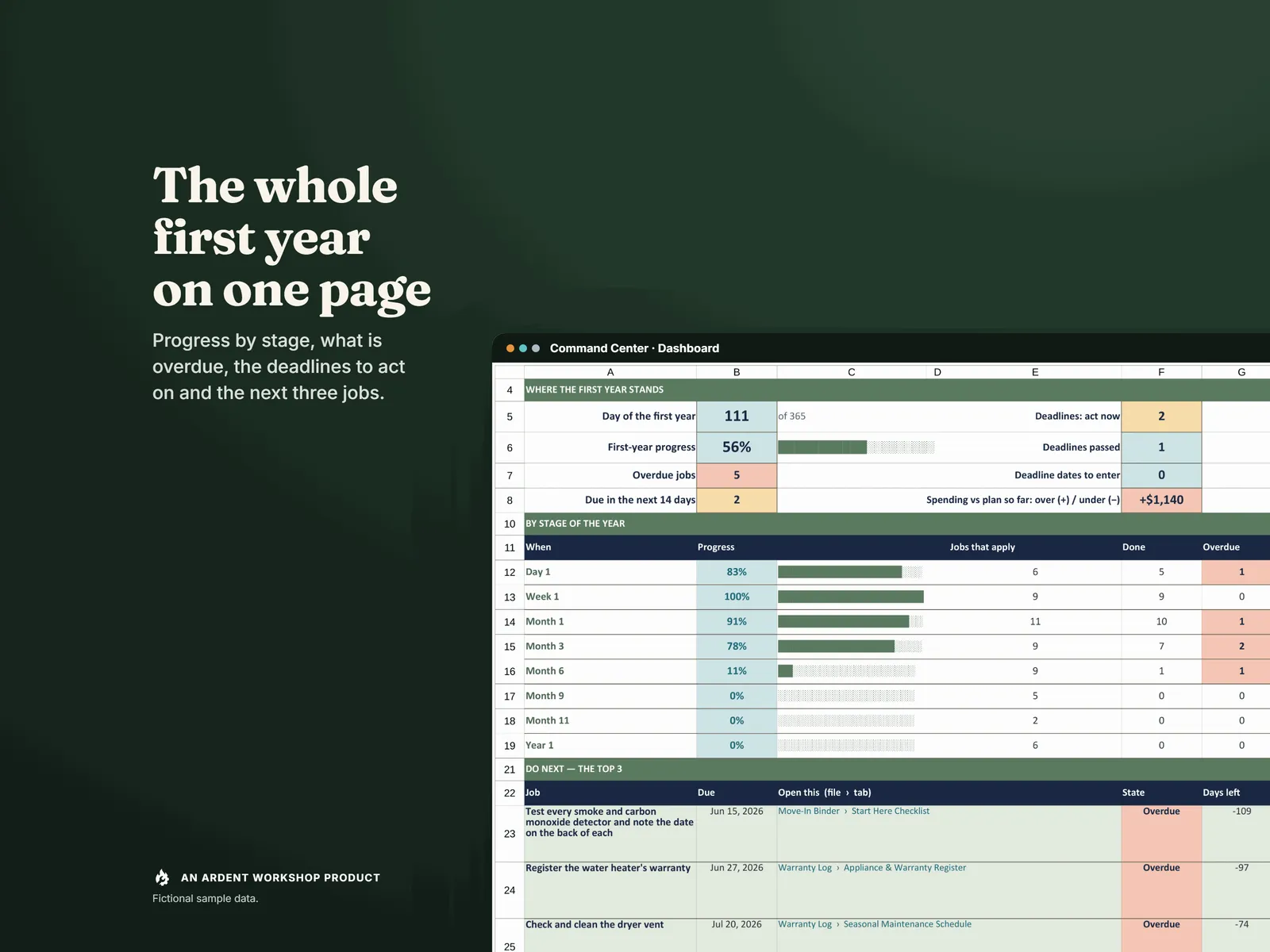Click the Month 3 progress cell showing 78%
1270x952 pixels.
[x=737, y=647]
